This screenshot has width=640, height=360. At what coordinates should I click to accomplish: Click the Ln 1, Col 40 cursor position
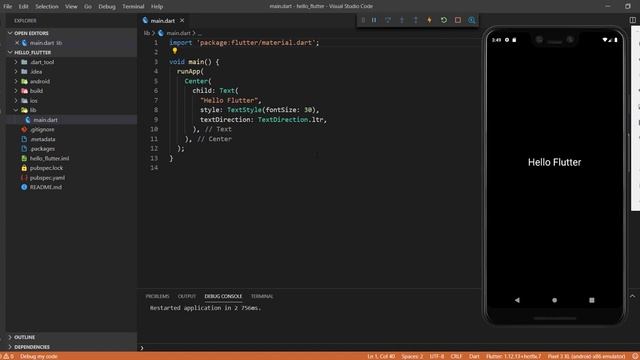(381, 356)
